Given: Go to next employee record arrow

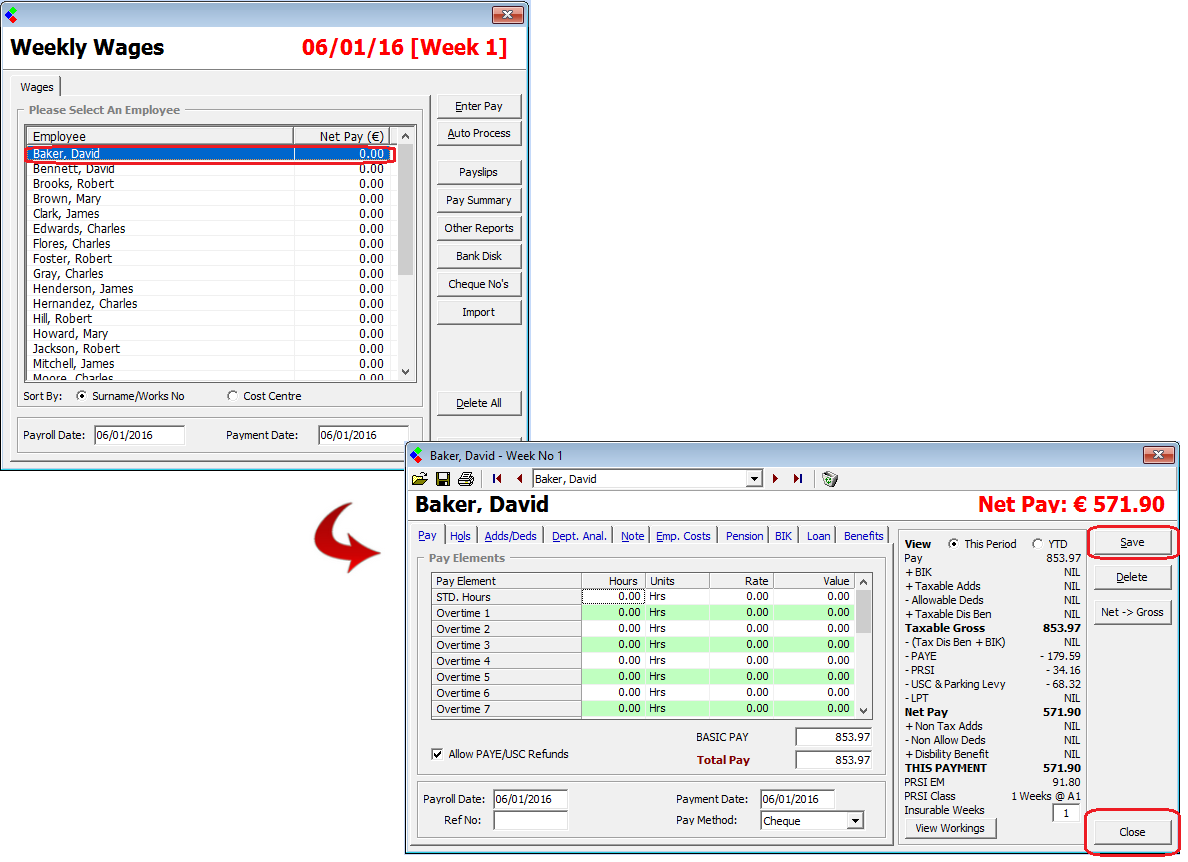Looking at the screenshot, I should coord(775,479).
